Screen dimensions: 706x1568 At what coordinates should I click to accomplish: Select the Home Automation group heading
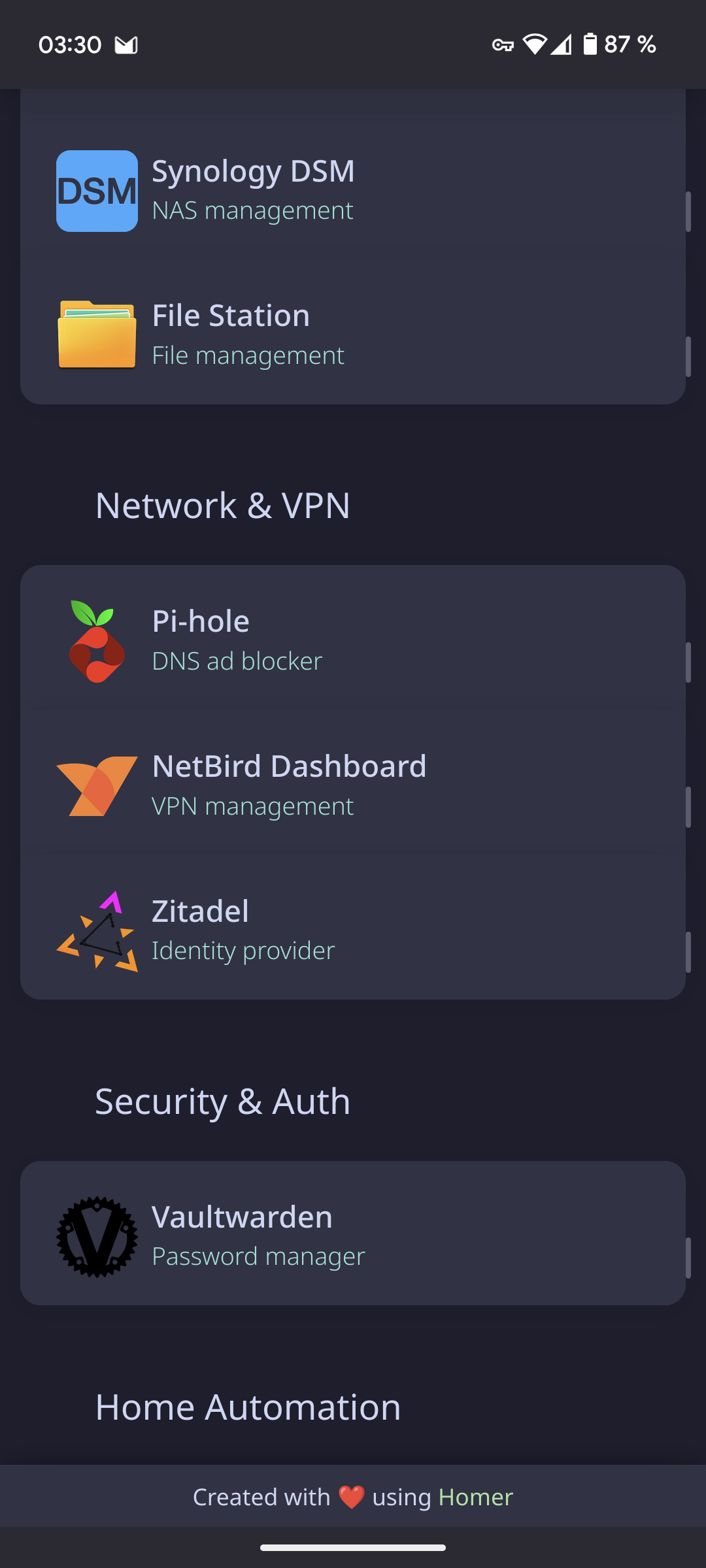(x=248, y=1407)
